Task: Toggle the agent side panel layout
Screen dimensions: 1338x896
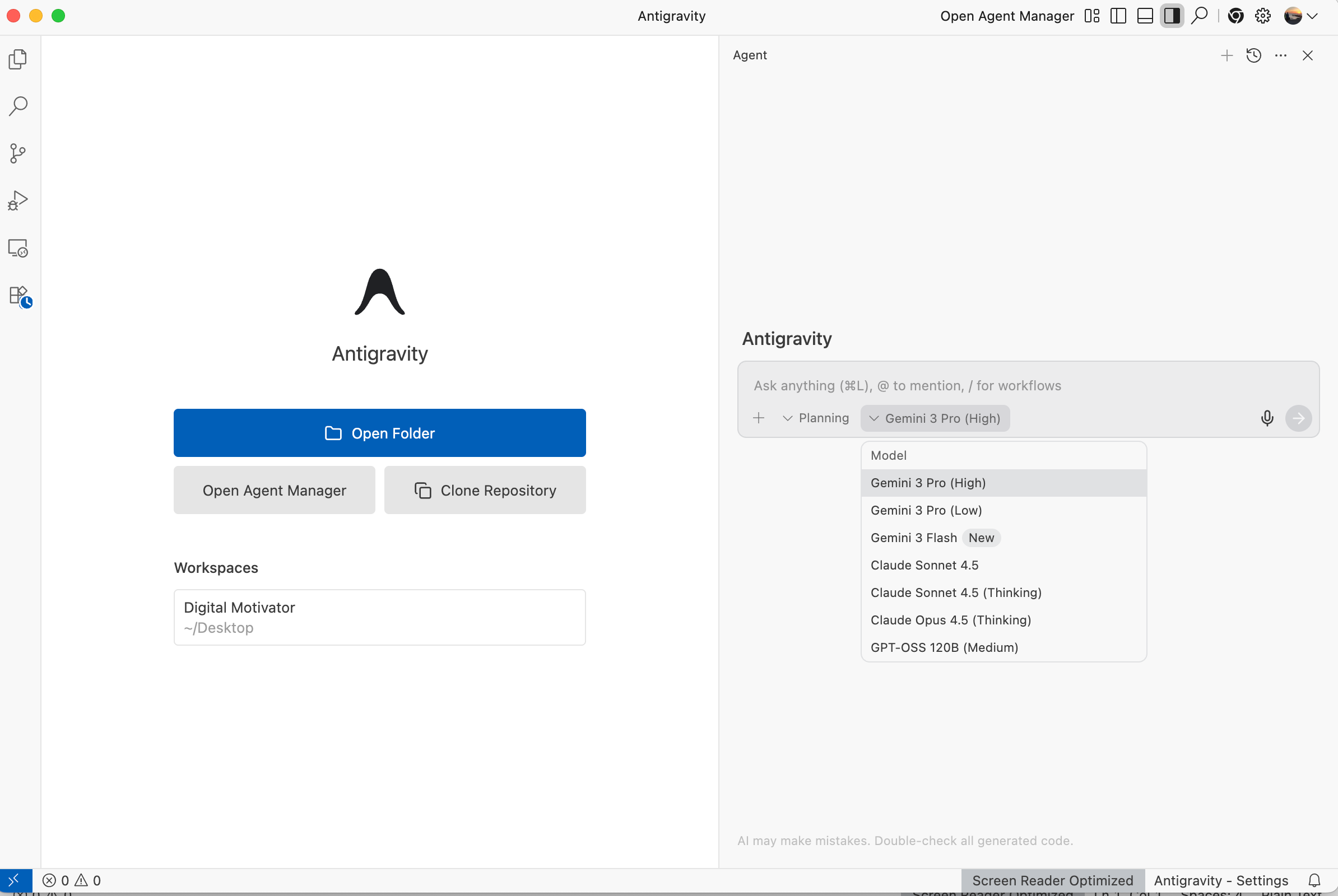Action: click(x=1172, y=16)
